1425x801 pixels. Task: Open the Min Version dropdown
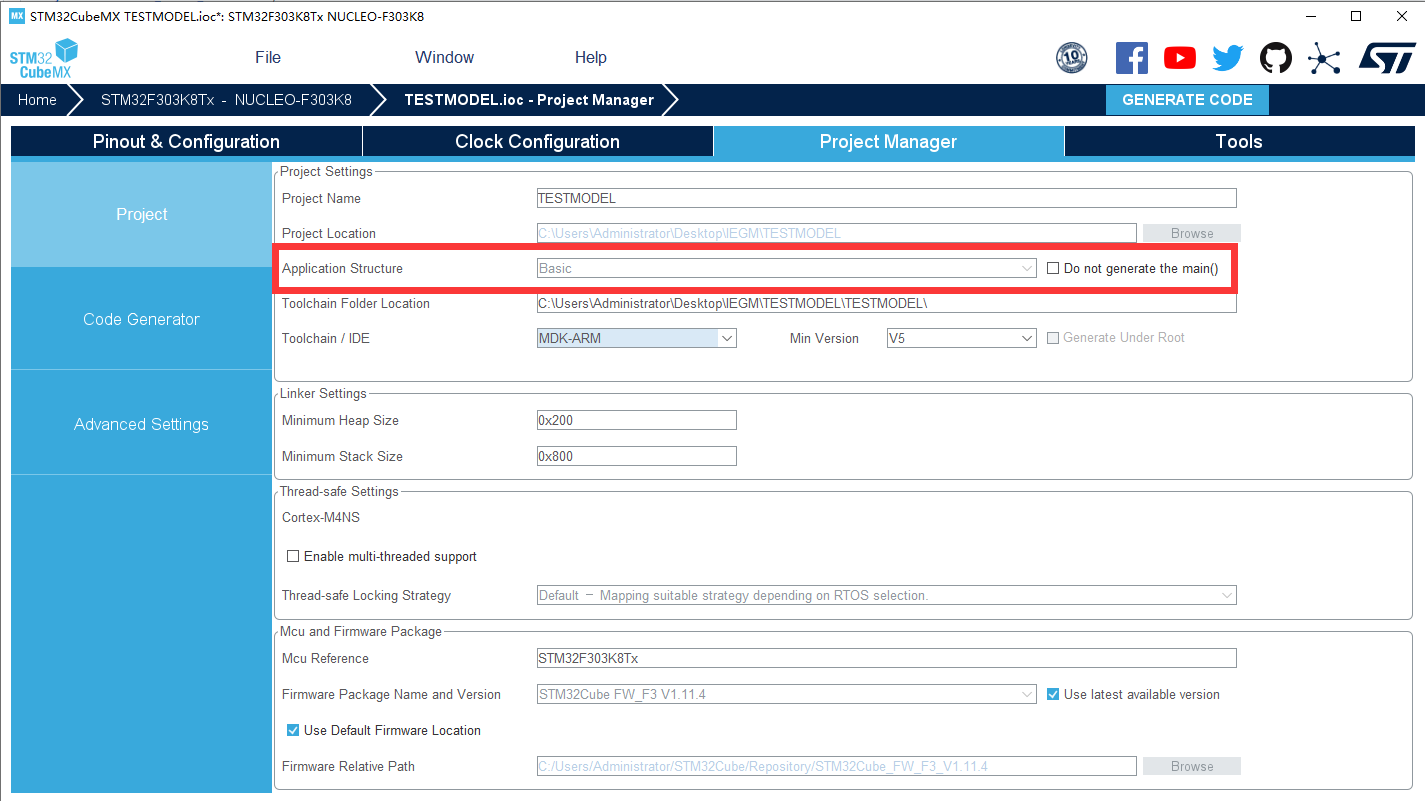point(961,338)
